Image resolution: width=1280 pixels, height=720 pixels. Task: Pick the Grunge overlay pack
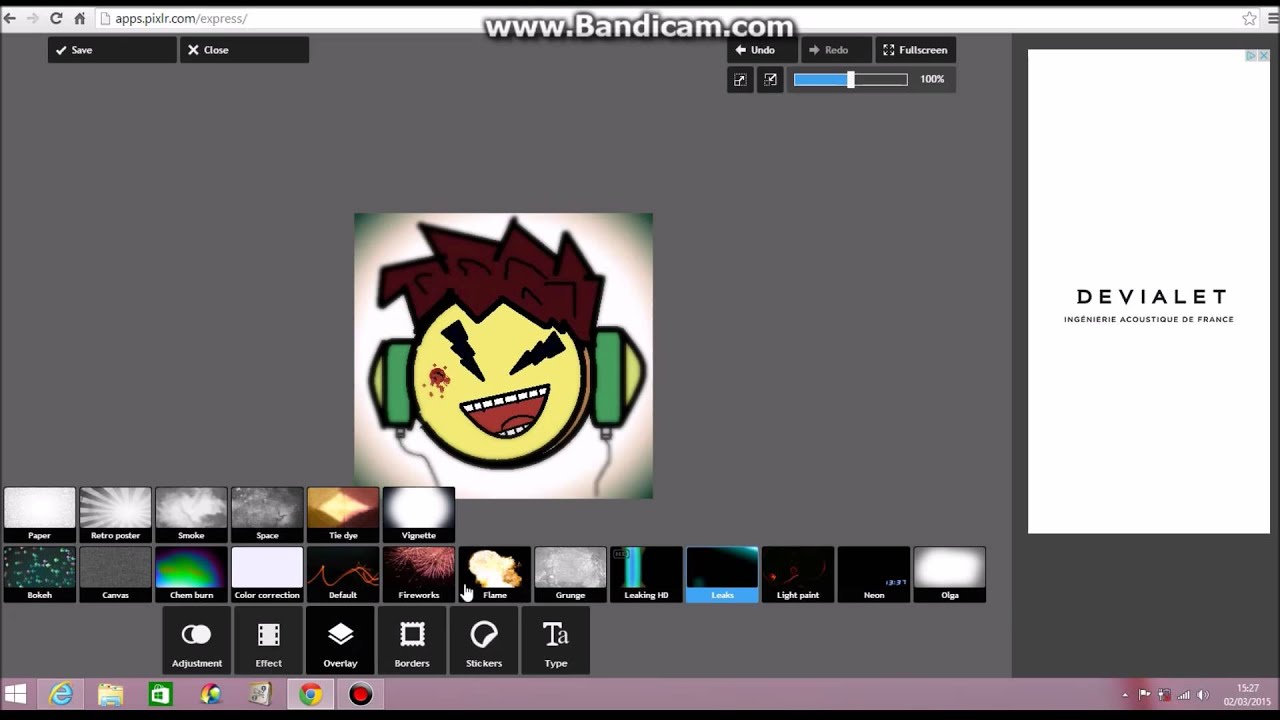[571, 575]
